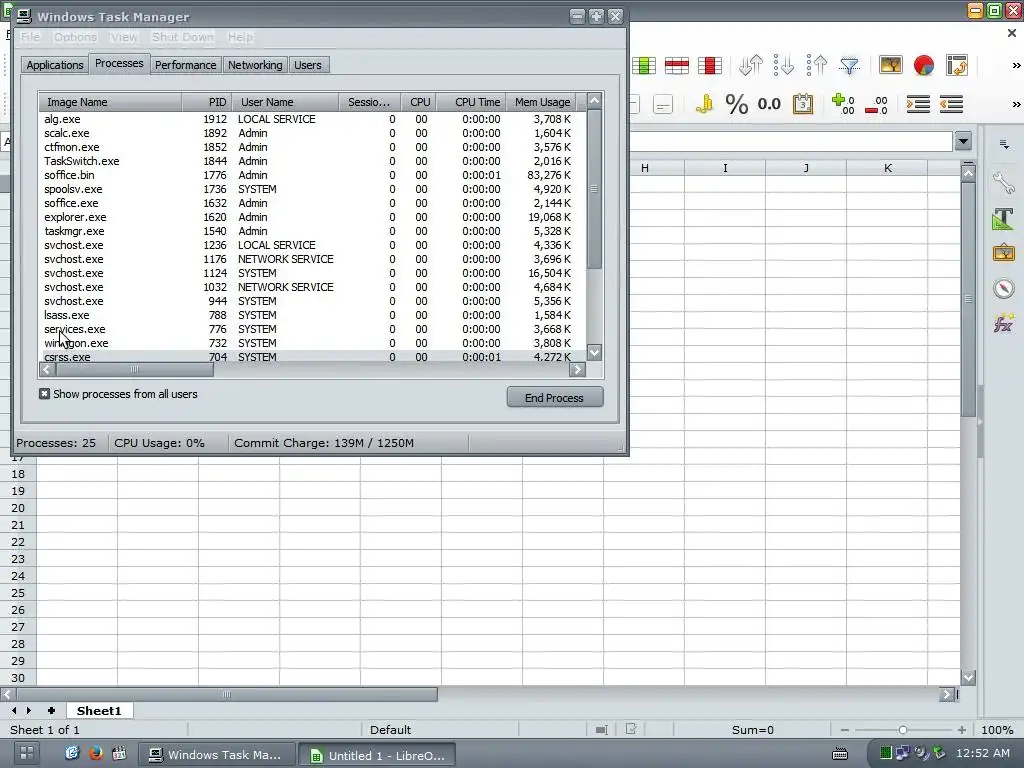The width and height of the screenshot is (1024, 768).
Task: Open the Shut Down menu
Action: pos(183,37)
